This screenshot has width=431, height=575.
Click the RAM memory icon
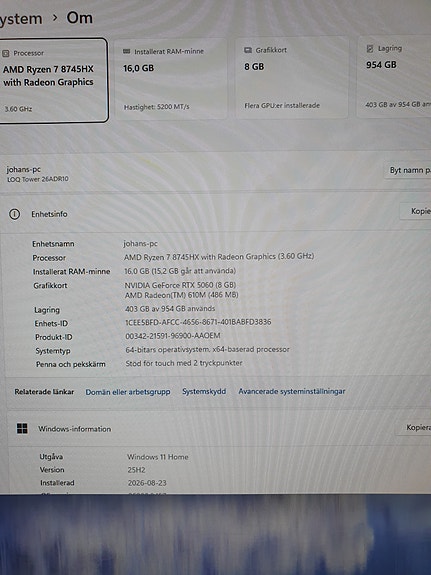[x=127, y=52]
